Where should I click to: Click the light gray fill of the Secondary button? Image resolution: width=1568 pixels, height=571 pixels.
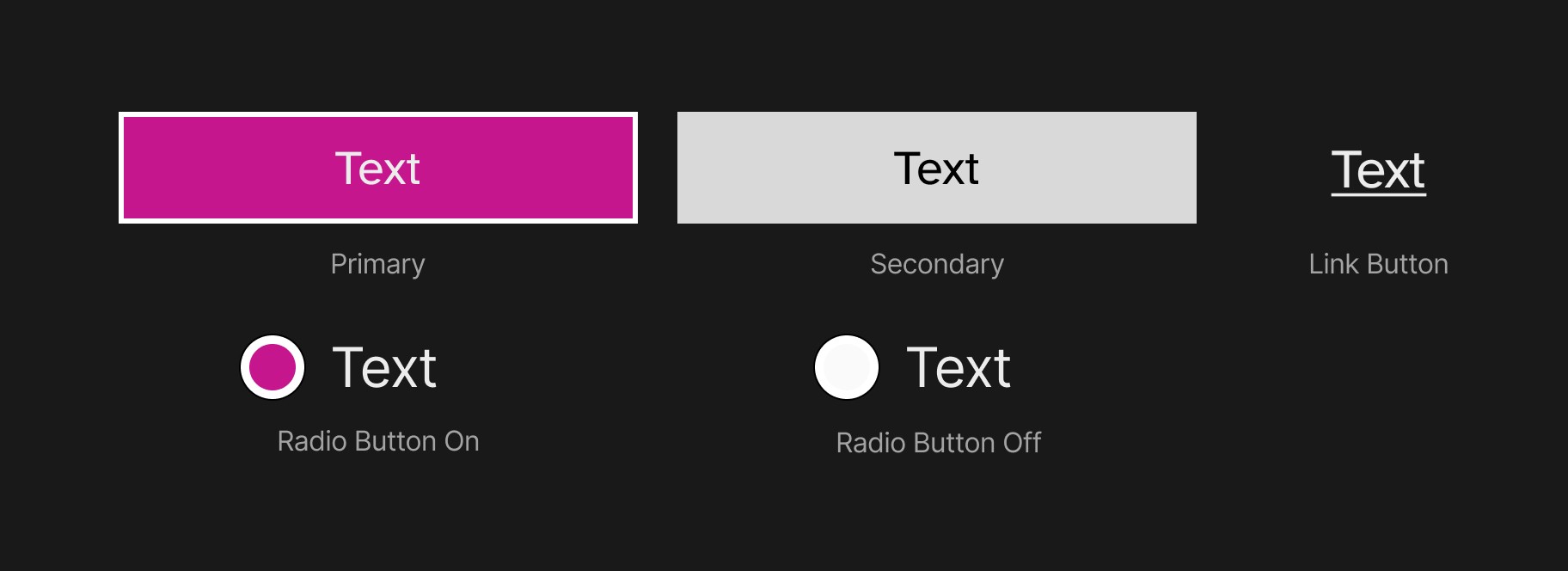(774, 168)
